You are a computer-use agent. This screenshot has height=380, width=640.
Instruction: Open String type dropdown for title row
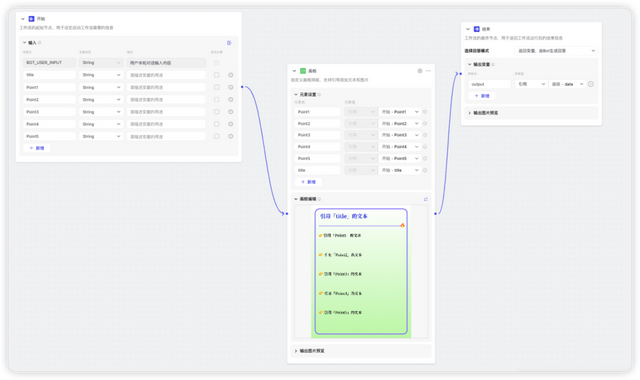tap(101, 75)
